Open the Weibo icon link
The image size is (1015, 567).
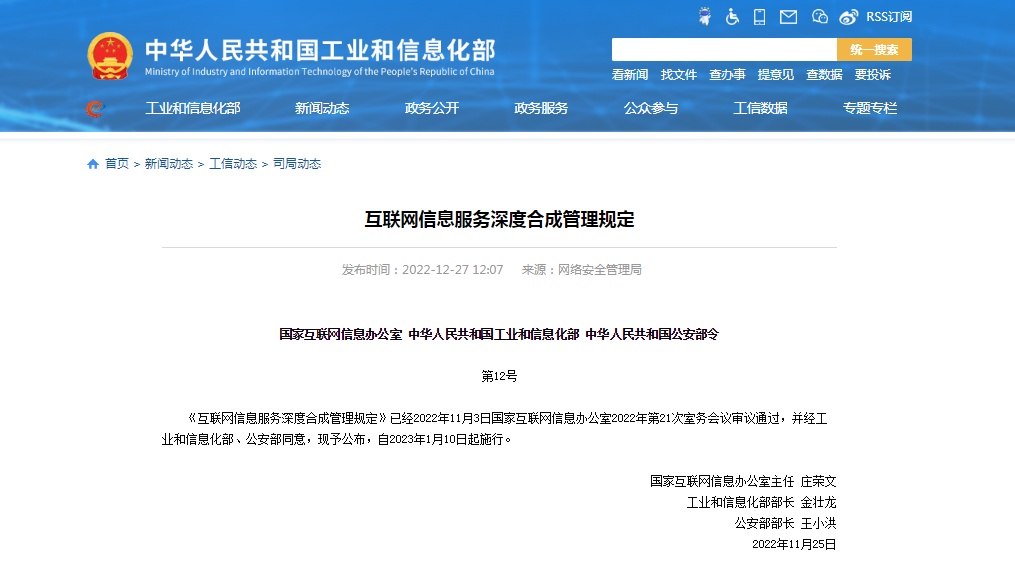849,16
